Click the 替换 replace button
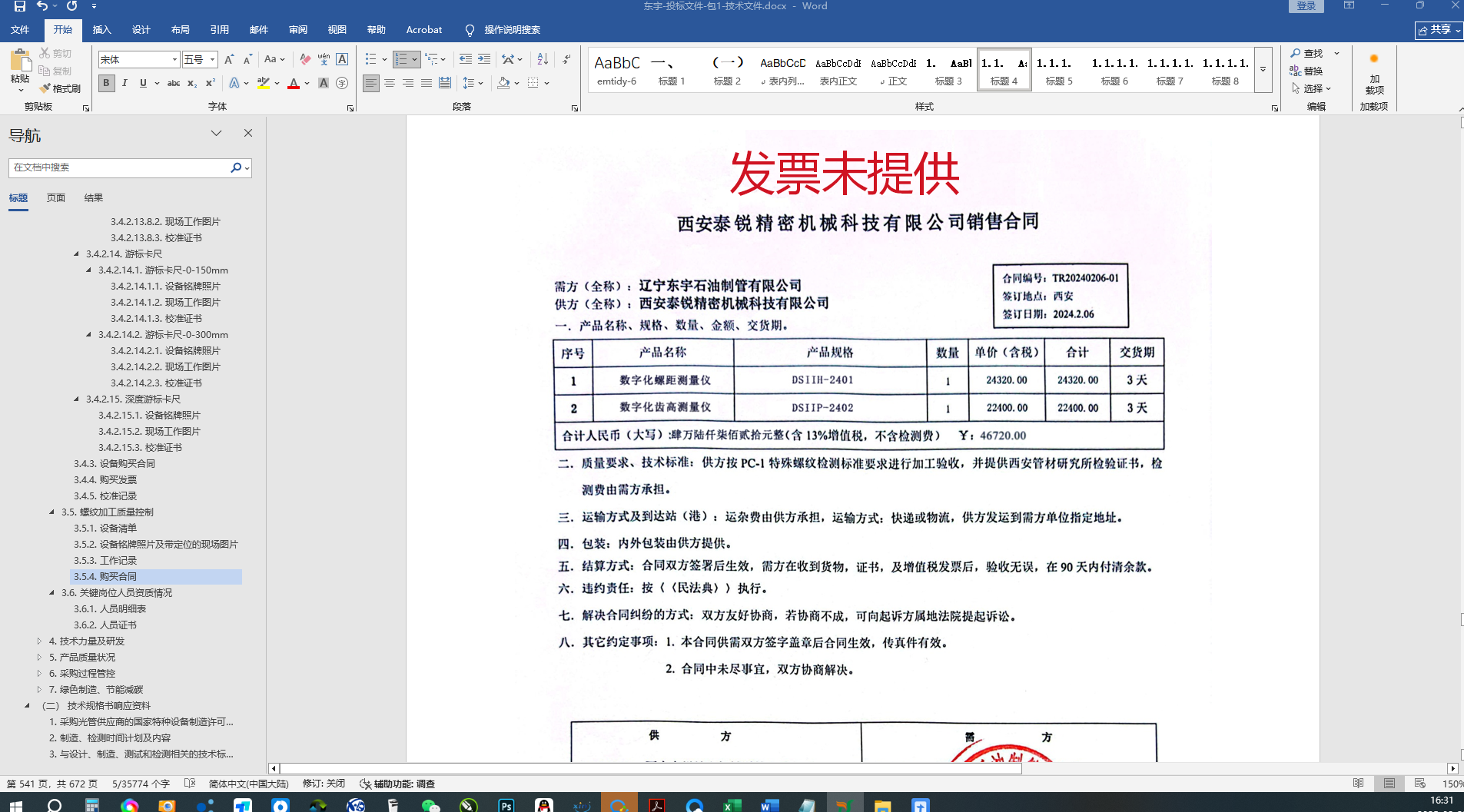The width and height of the screenshot is (1464, 812). coord(1306,71)
